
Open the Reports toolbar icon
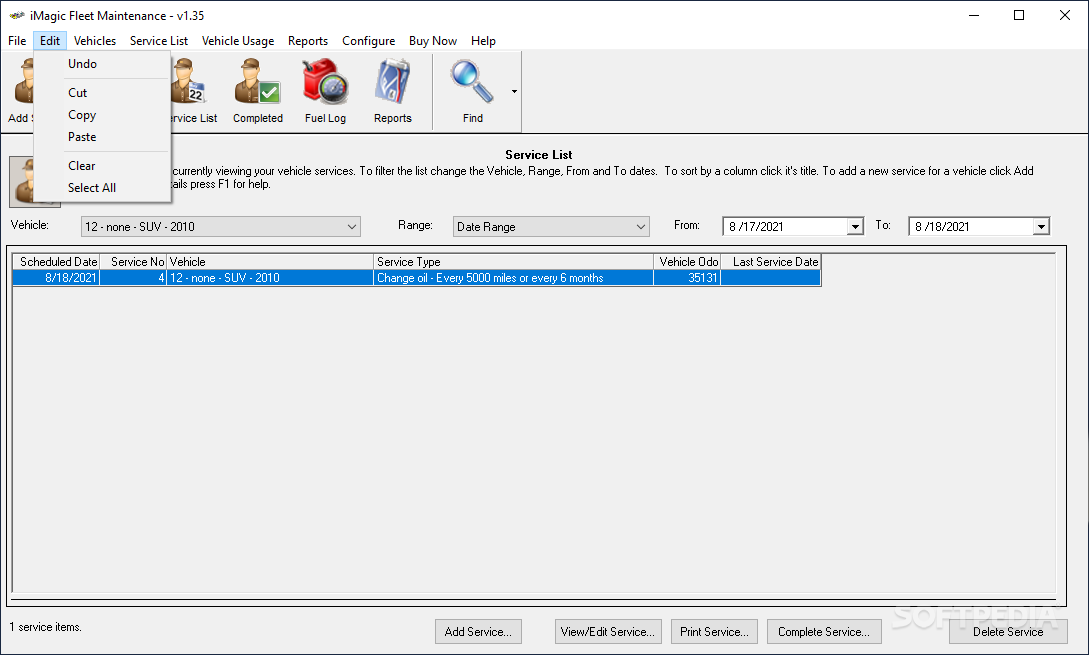(392, 91)
